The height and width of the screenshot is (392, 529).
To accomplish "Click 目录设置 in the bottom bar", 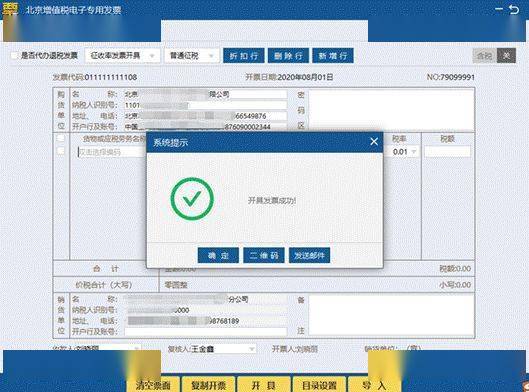I will [x=319, y=385].
